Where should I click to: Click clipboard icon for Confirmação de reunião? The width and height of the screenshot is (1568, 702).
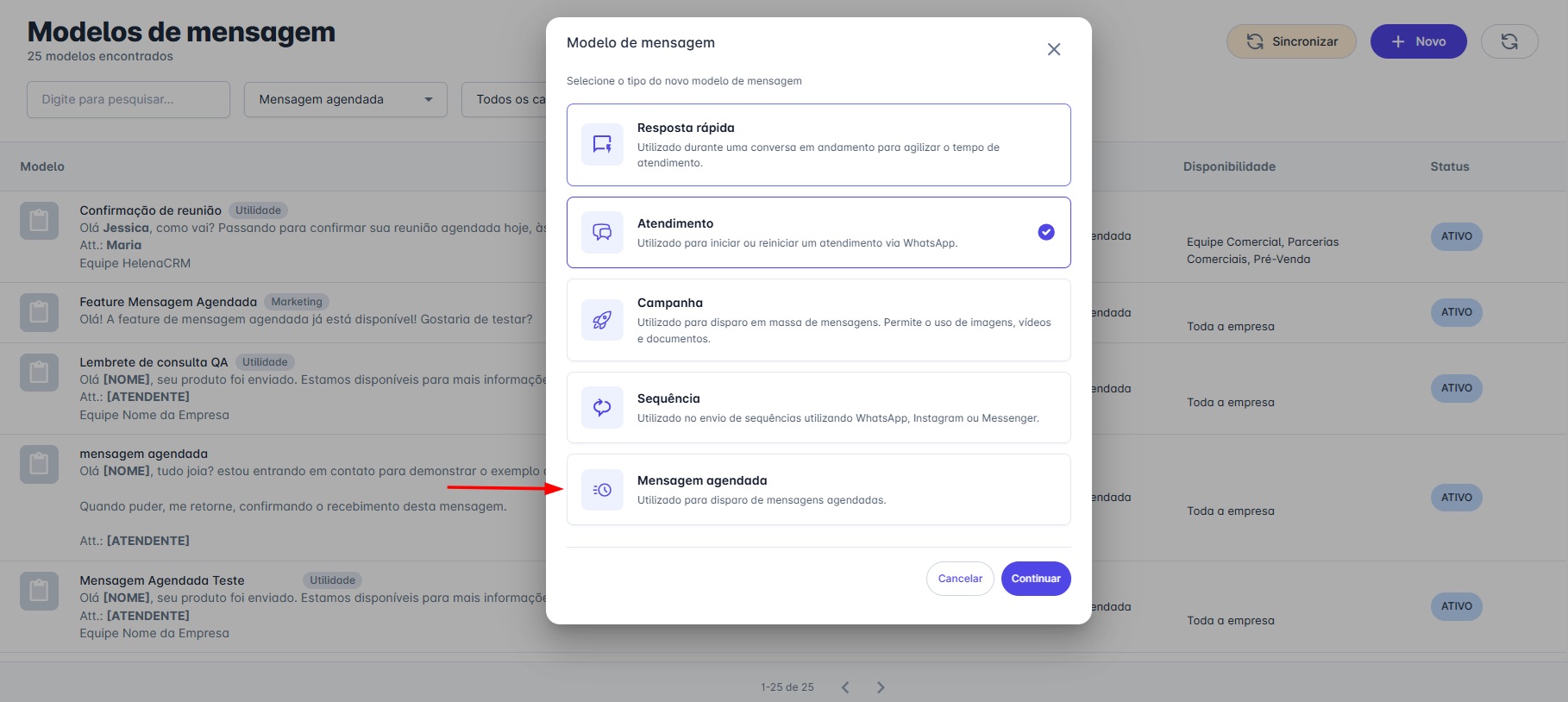point(39,221)
